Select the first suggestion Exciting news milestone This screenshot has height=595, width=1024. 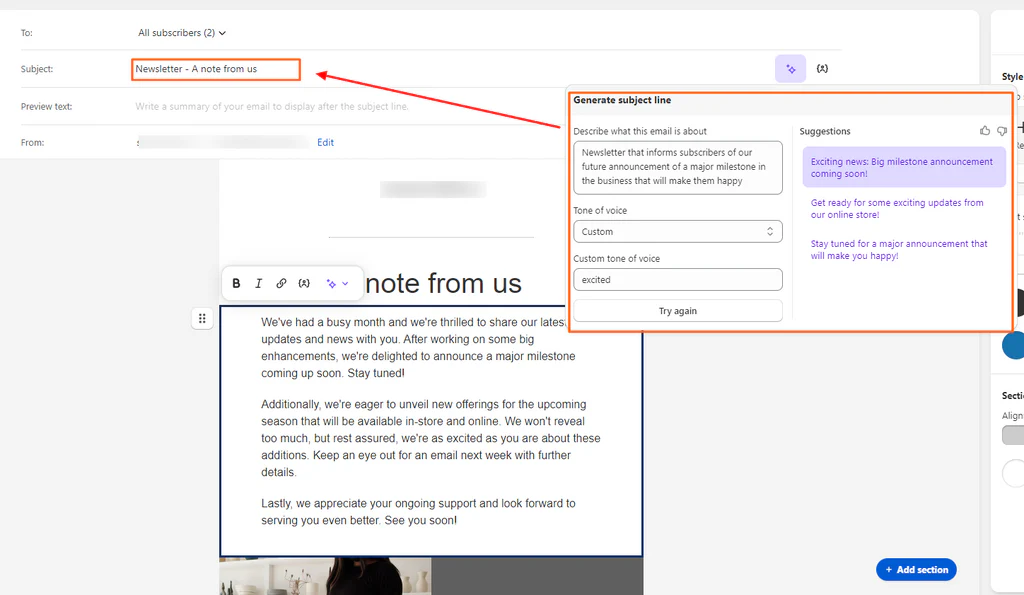tap(903, 167)
